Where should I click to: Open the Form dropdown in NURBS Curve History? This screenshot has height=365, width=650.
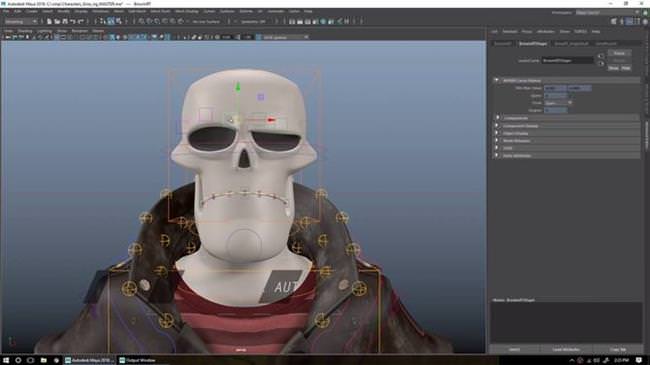pyautogui.click(x=558, y=103)
